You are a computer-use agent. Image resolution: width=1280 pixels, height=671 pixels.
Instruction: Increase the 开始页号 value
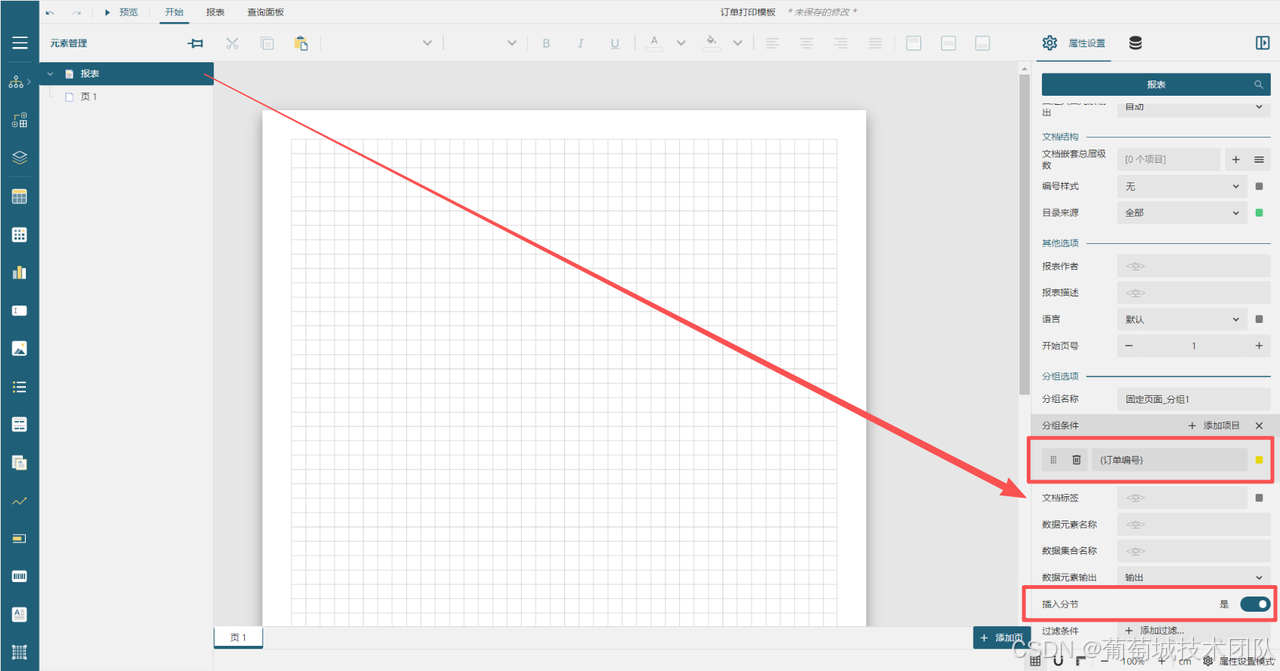click(1259, 346)
